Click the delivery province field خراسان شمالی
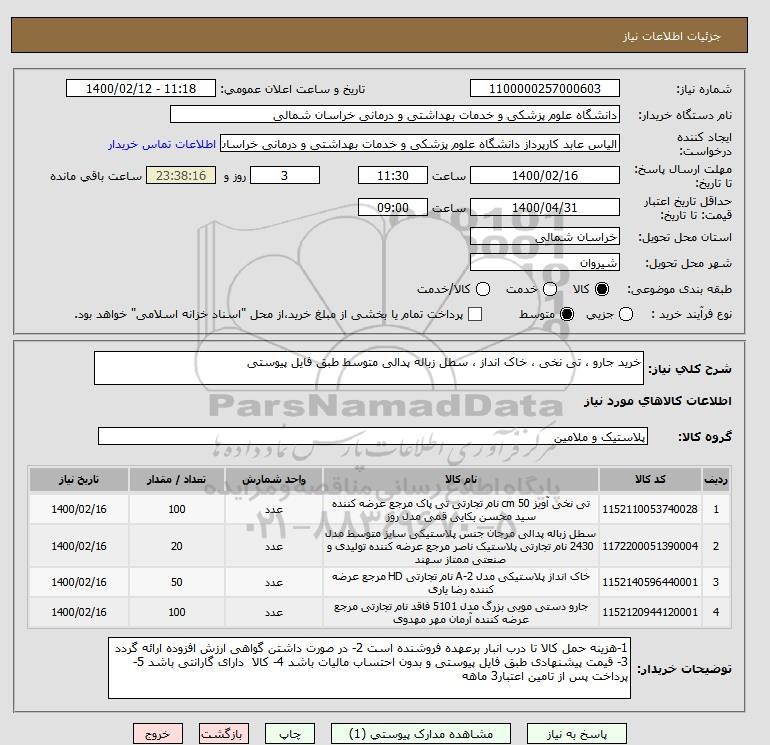Screen dimensions: 770x745 tap(545, 237)
